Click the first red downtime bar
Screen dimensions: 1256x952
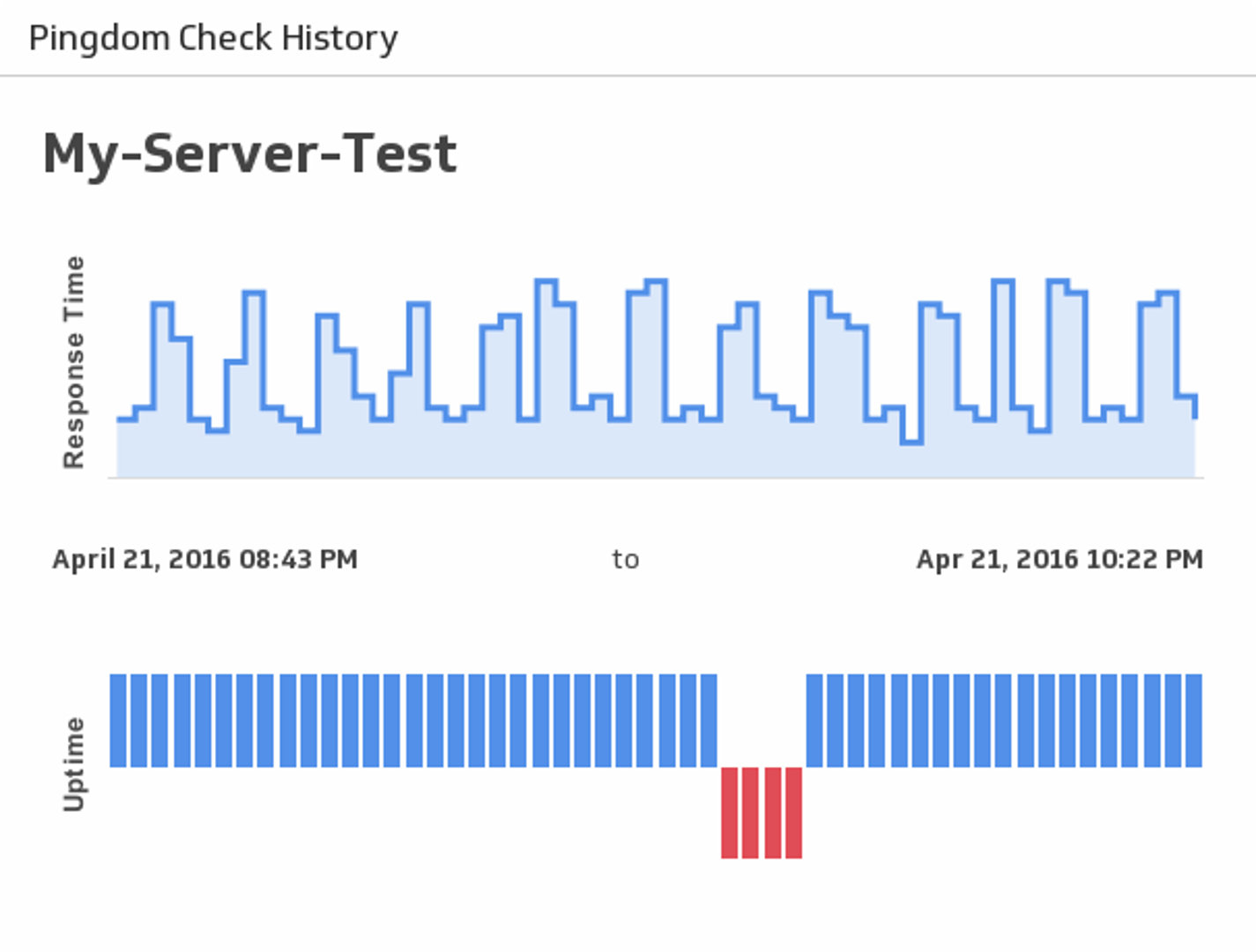(729, 812)
